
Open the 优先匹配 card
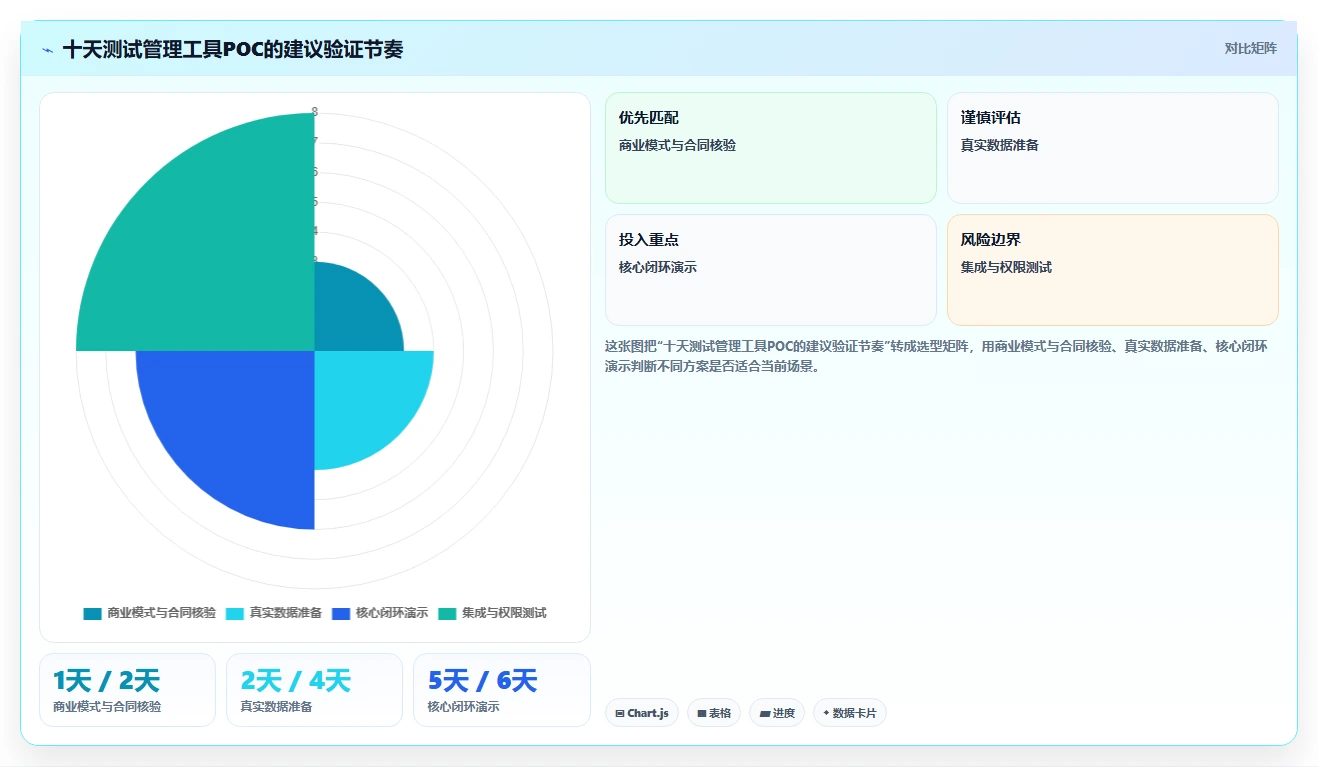pos(770,148)
